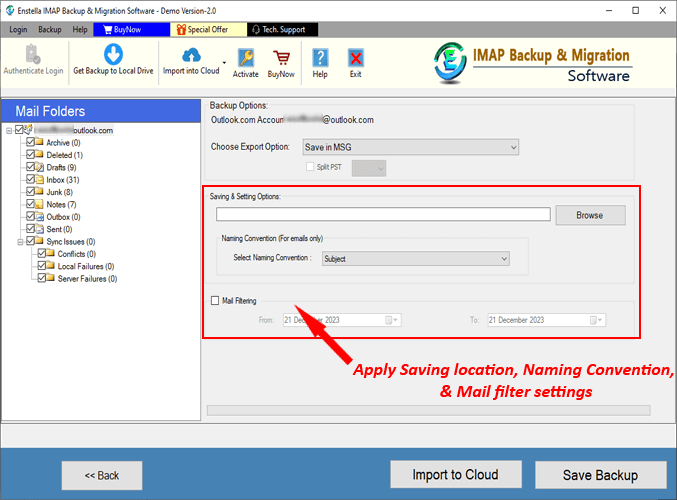Open the Login menu
Screen dimensions: 677x500
click(x=18, y=30)
